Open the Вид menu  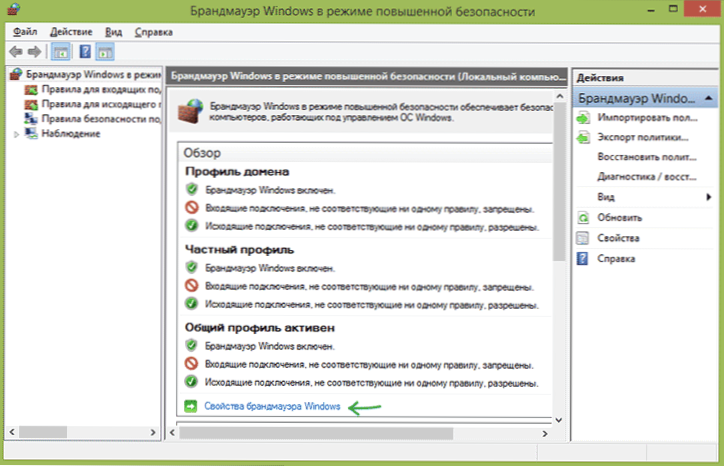[x=113, y=32]
